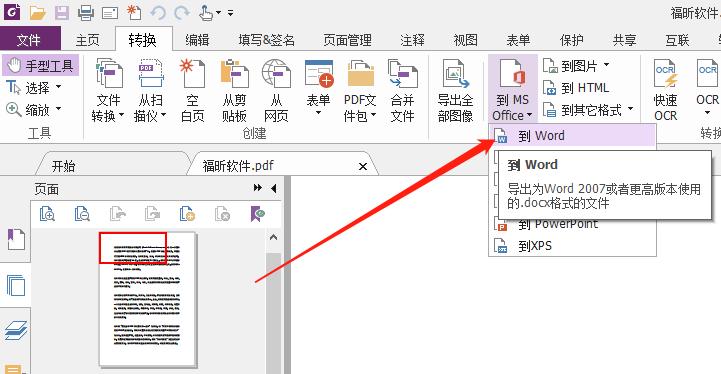Switch to the 编辑 ribbon tab
The width and height of the screenshot is (721, 374).
click(x=198, y=40)
